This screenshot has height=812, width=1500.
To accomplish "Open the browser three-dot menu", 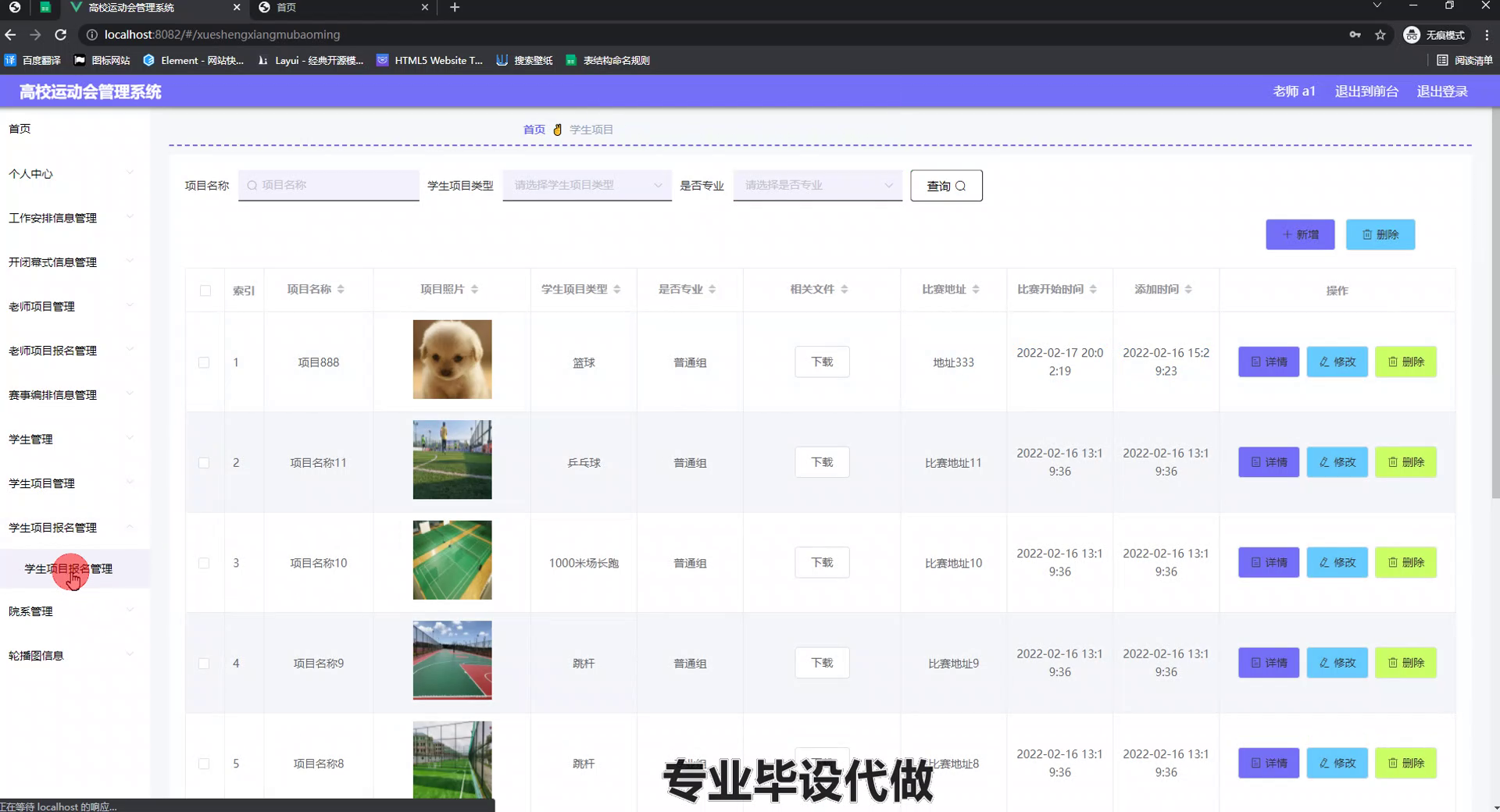I will pos(1487,34).
